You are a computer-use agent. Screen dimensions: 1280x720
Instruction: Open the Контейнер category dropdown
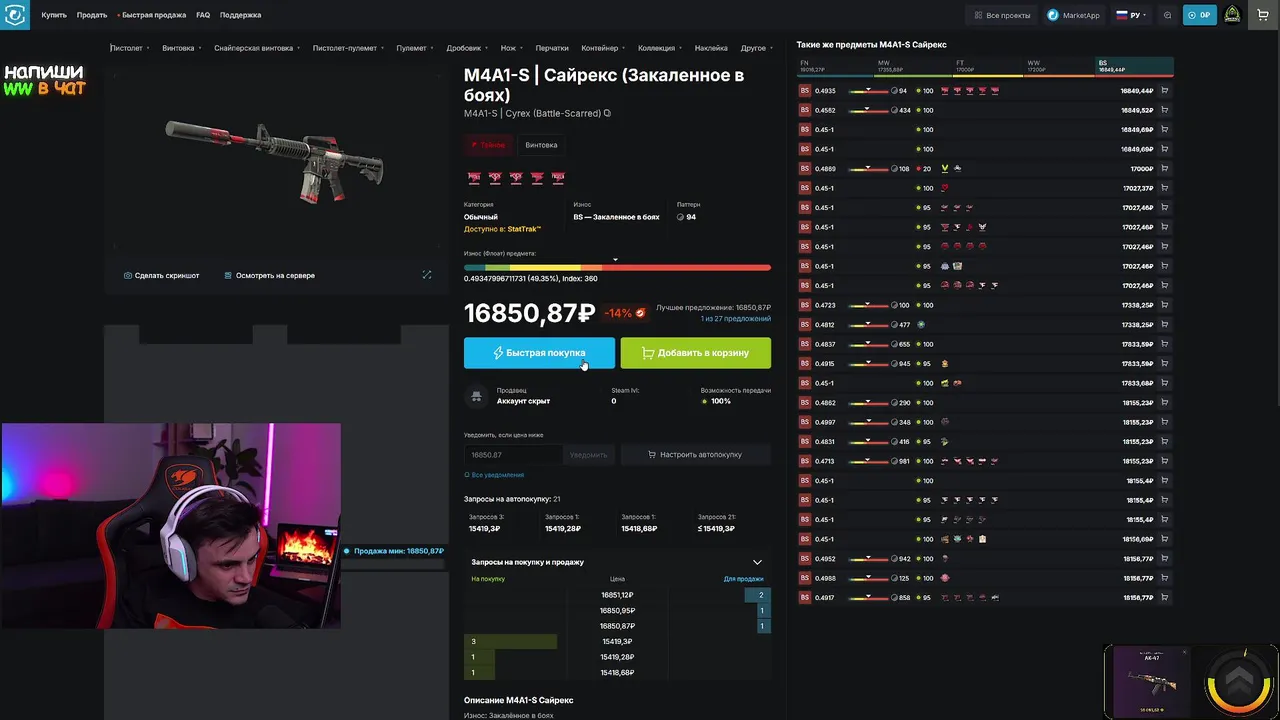603,48
